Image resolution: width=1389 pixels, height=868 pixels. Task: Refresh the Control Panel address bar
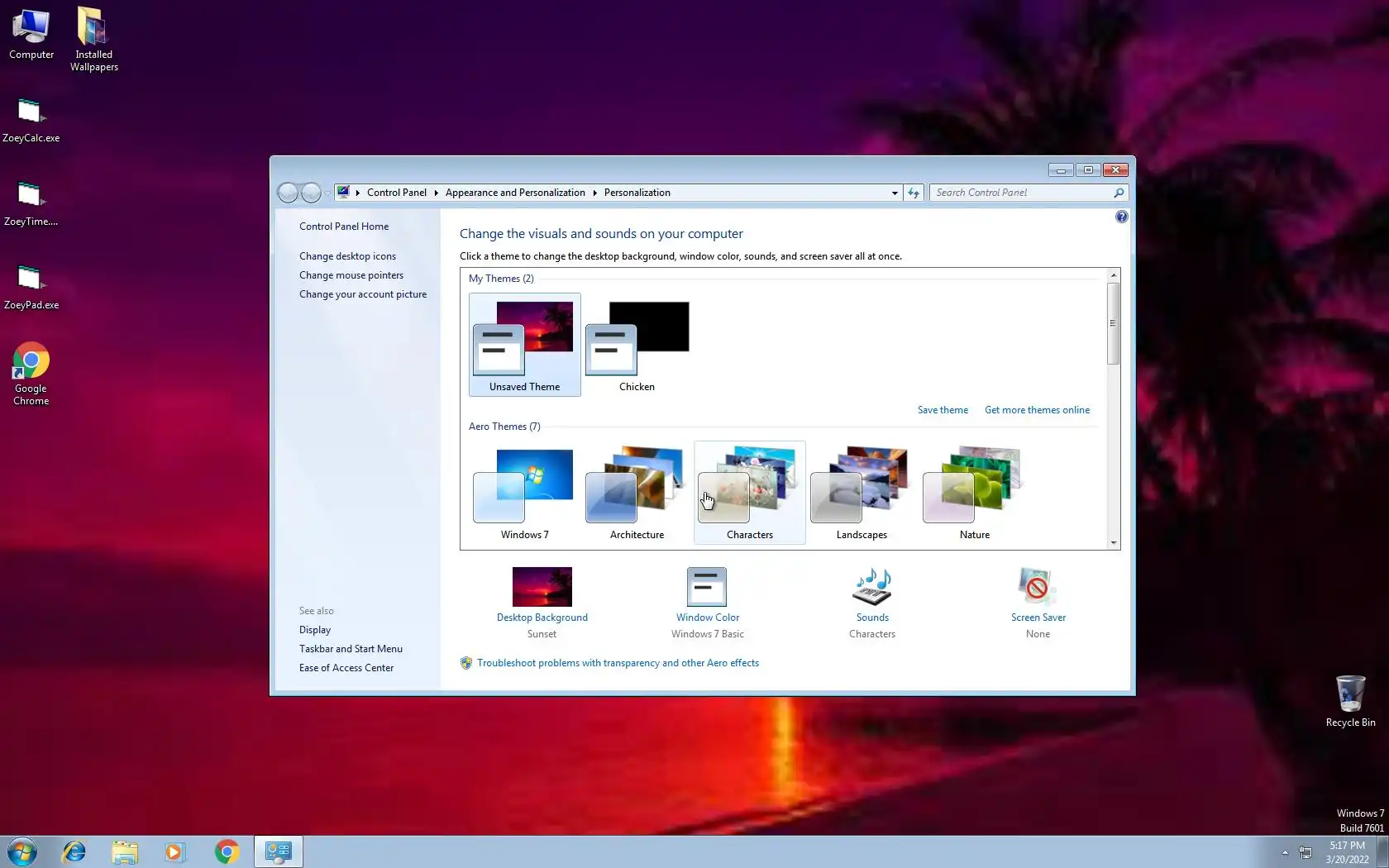(x=913, y=193)
